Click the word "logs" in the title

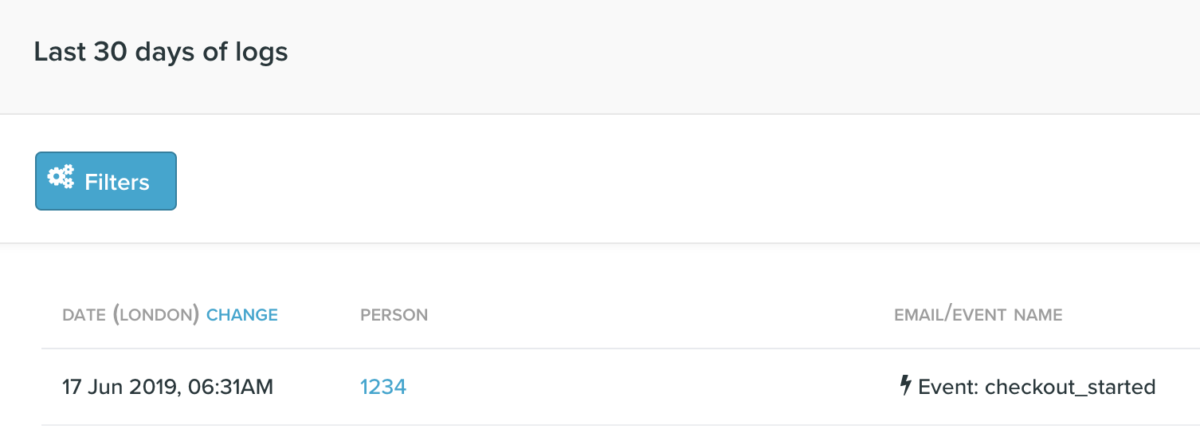(x=261, y=52)
